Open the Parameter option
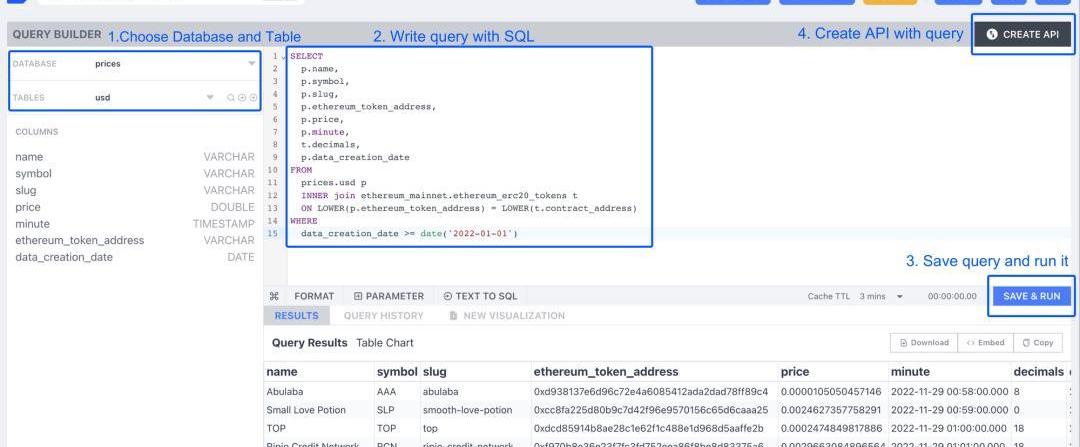The width and height of the screenshot is (1080, 447). click(x=388, y=296)
